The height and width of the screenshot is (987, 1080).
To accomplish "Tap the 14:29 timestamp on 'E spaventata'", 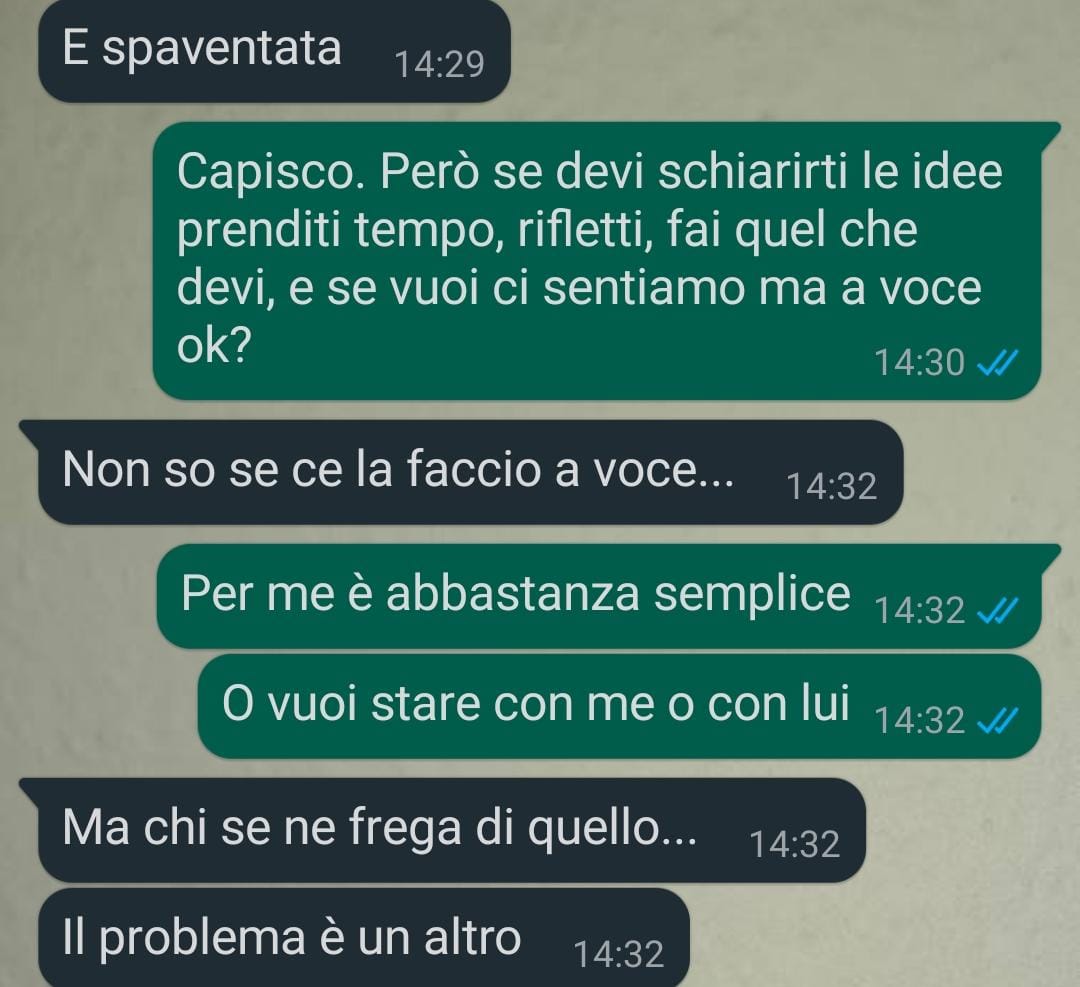I will [x=439, y=65].
